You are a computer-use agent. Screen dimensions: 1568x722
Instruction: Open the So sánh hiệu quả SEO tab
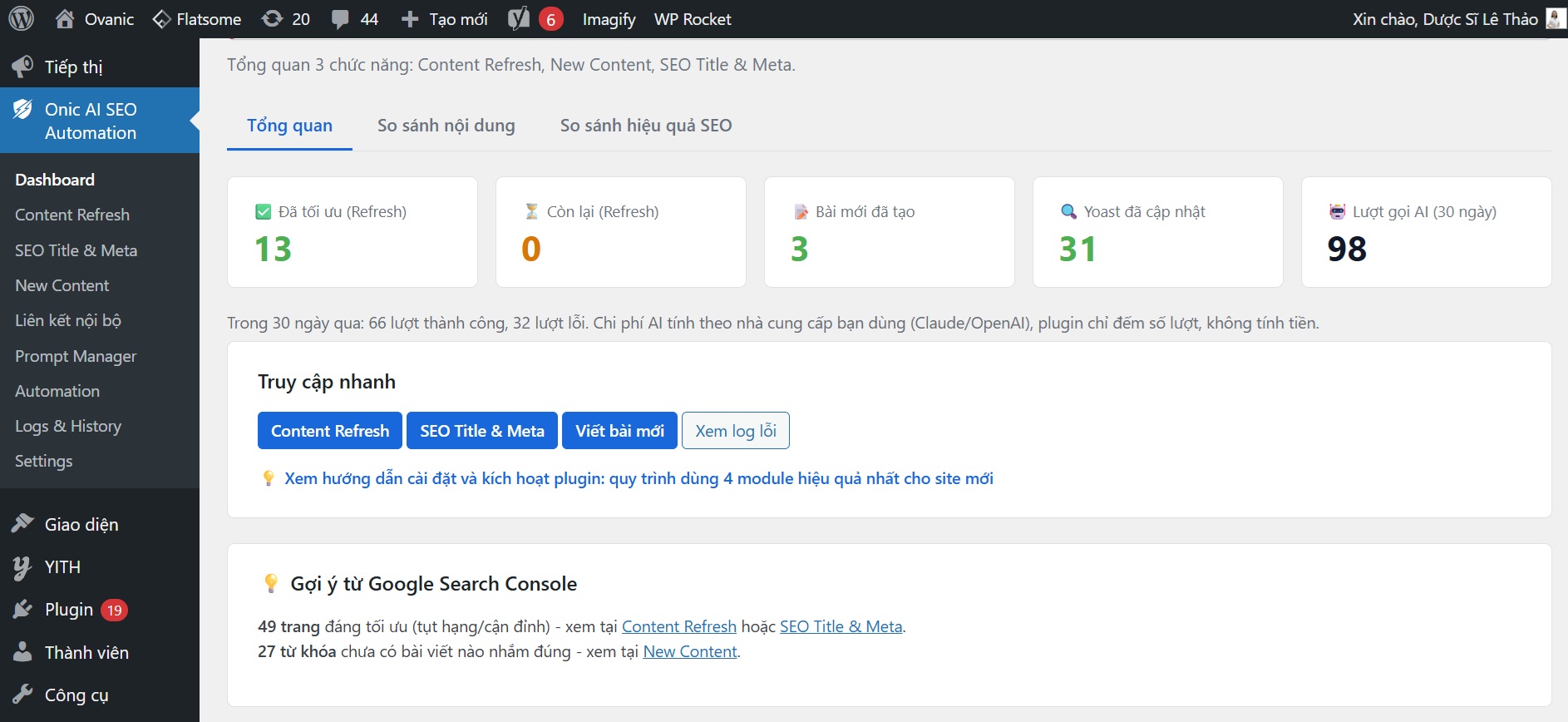[x=646, y=126]
